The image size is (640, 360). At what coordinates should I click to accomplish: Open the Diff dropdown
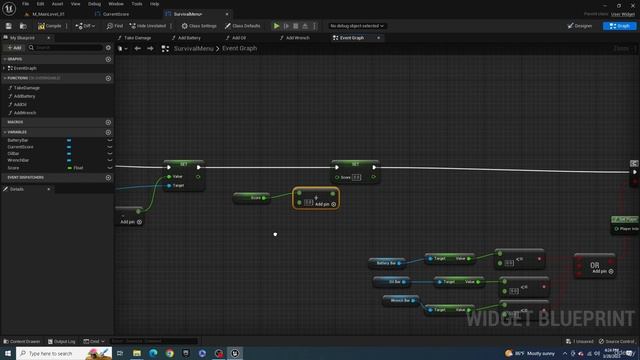[85, 26]
